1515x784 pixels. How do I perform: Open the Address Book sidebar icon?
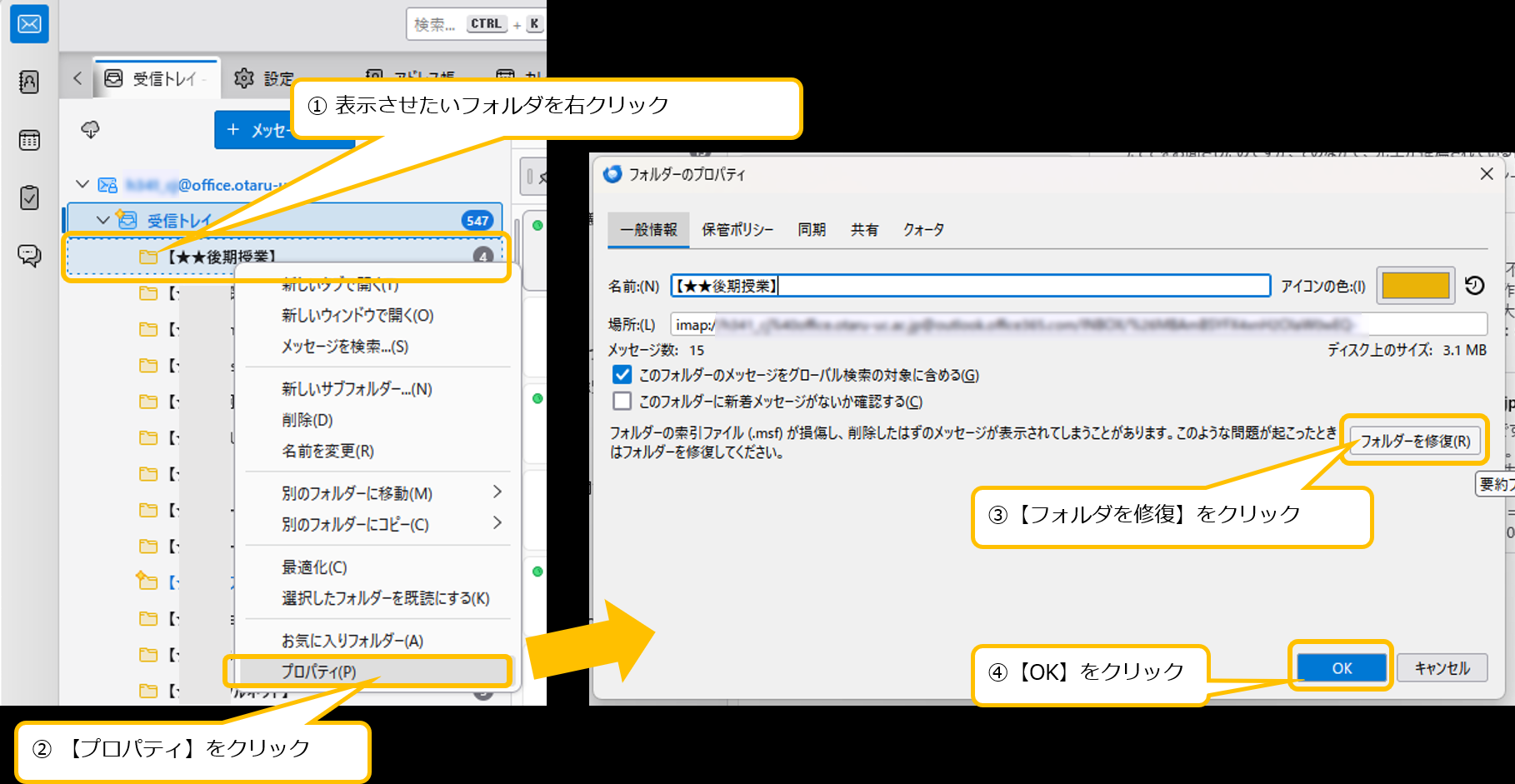click(29, 82)
